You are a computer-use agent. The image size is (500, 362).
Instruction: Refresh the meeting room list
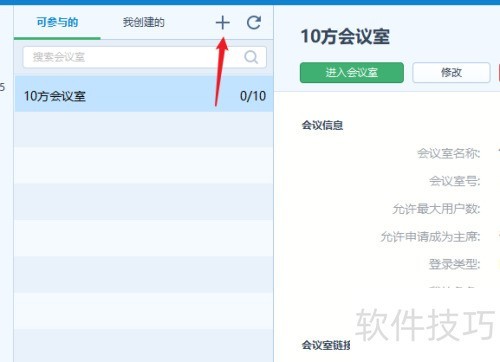(254, 23)
